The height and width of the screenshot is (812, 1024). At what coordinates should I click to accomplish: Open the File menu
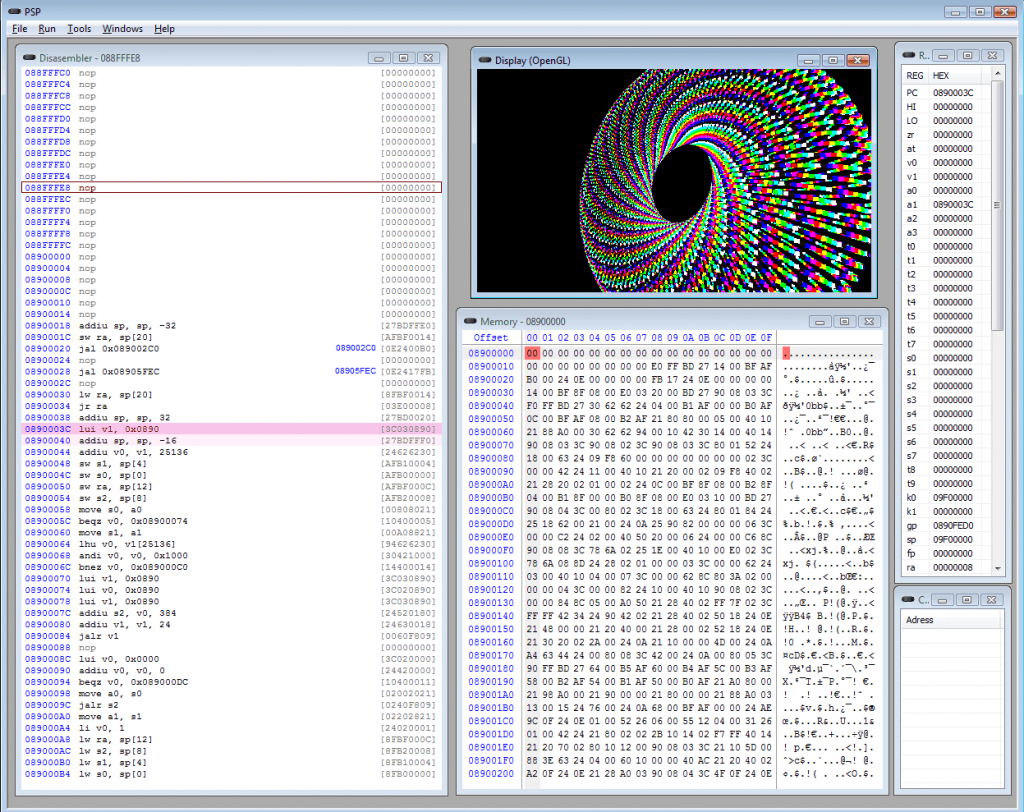click(x=20, y=29)
